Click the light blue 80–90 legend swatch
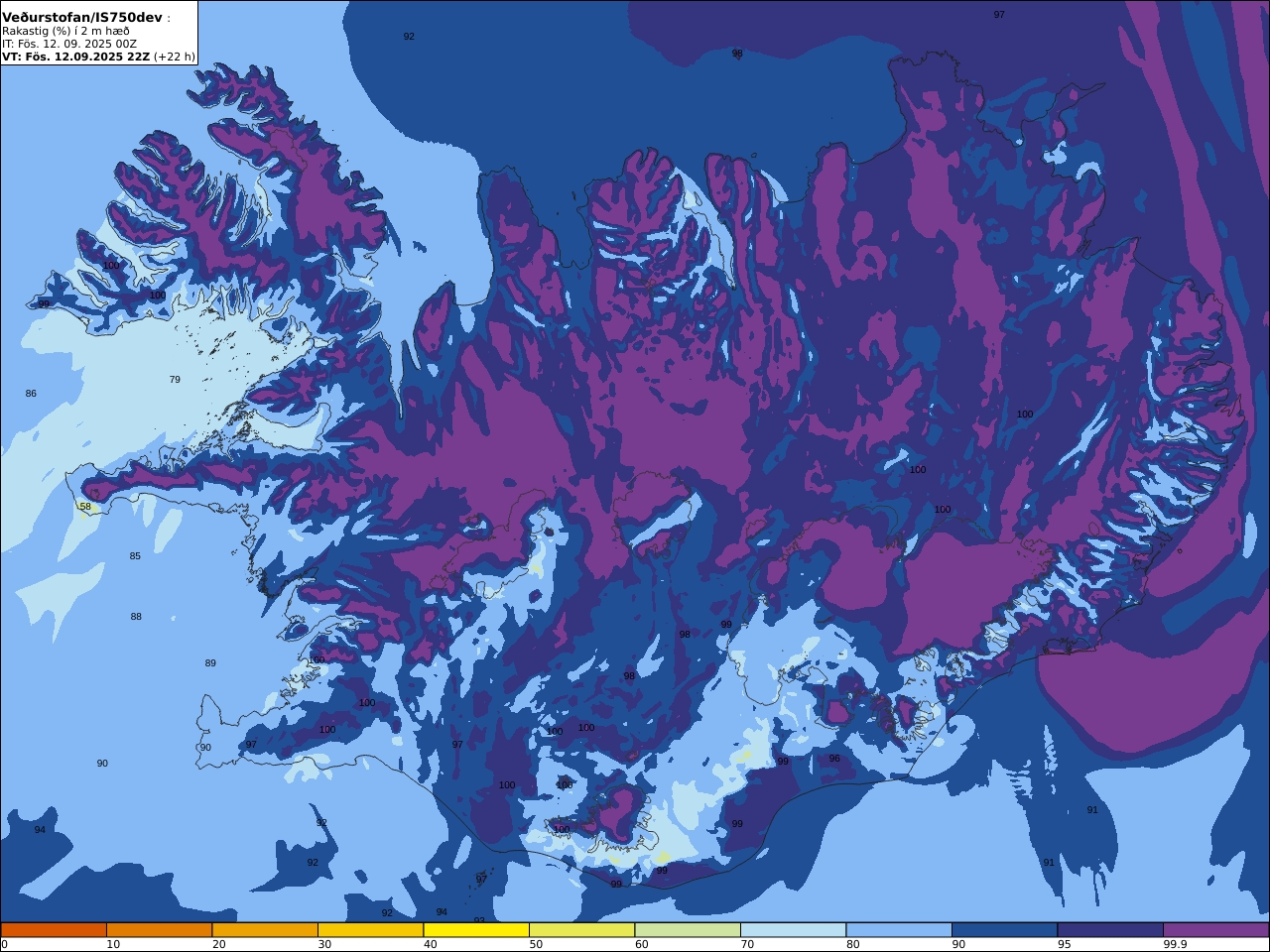Screen dimensions: 1270x952 click(899, 930)
